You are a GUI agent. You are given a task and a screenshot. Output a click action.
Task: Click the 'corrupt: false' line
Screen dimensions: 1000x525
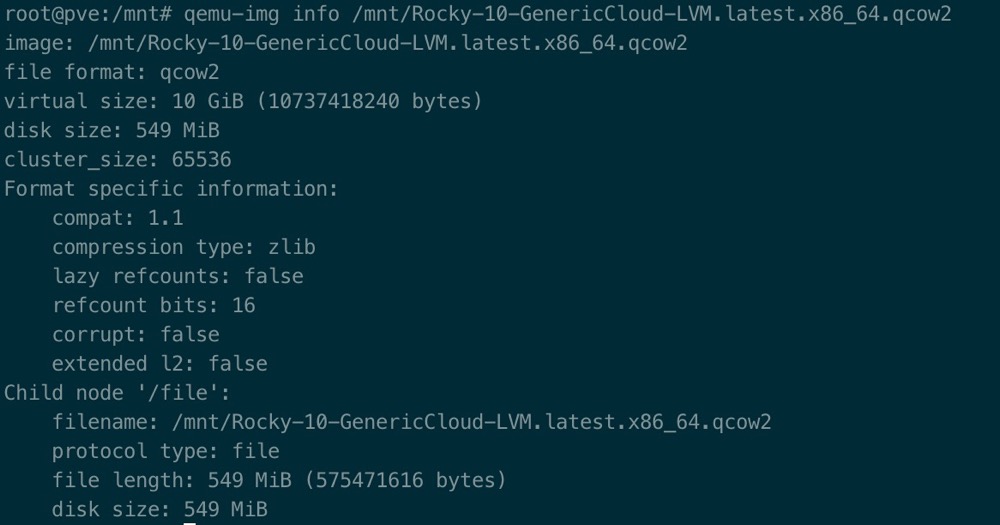[135, 334]
